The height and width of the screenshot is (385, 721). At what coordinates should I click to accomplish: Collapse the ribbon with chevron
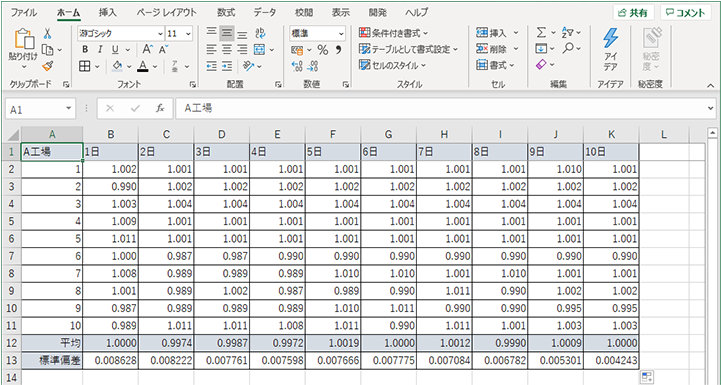pos(710,86)
